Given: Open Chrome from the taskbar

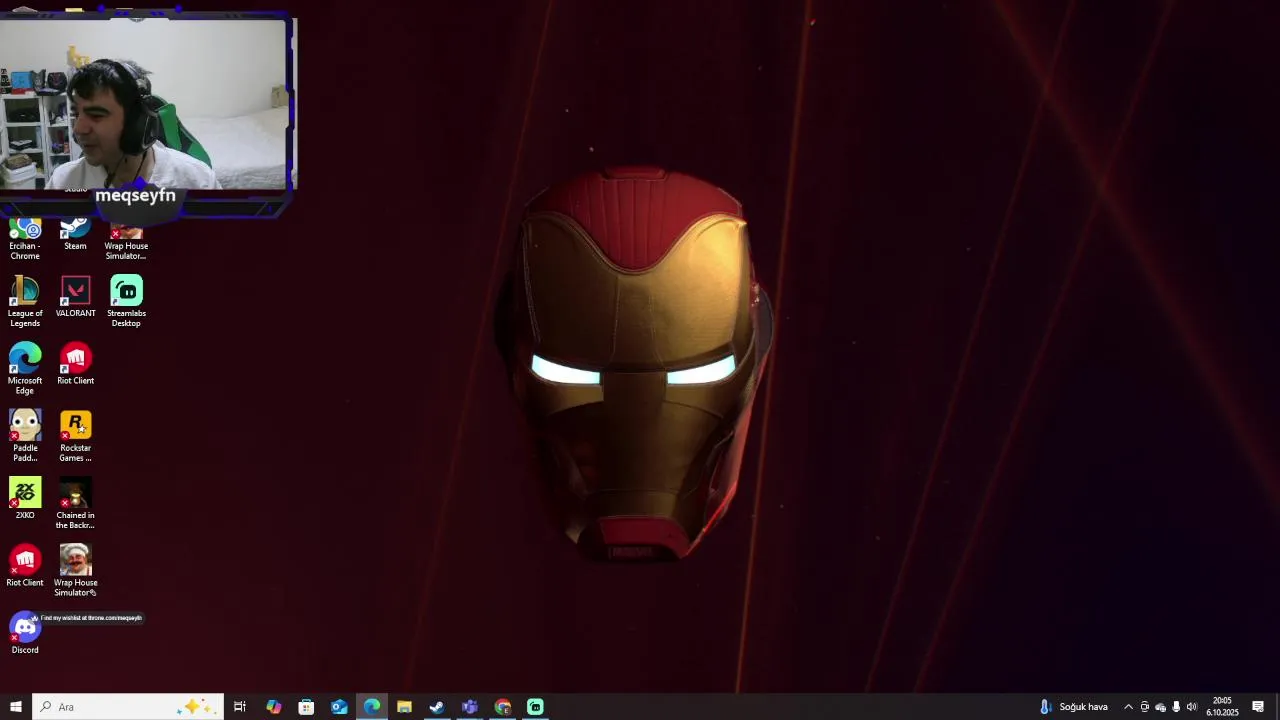Looking at the screenshot, I should pos(503,707).
